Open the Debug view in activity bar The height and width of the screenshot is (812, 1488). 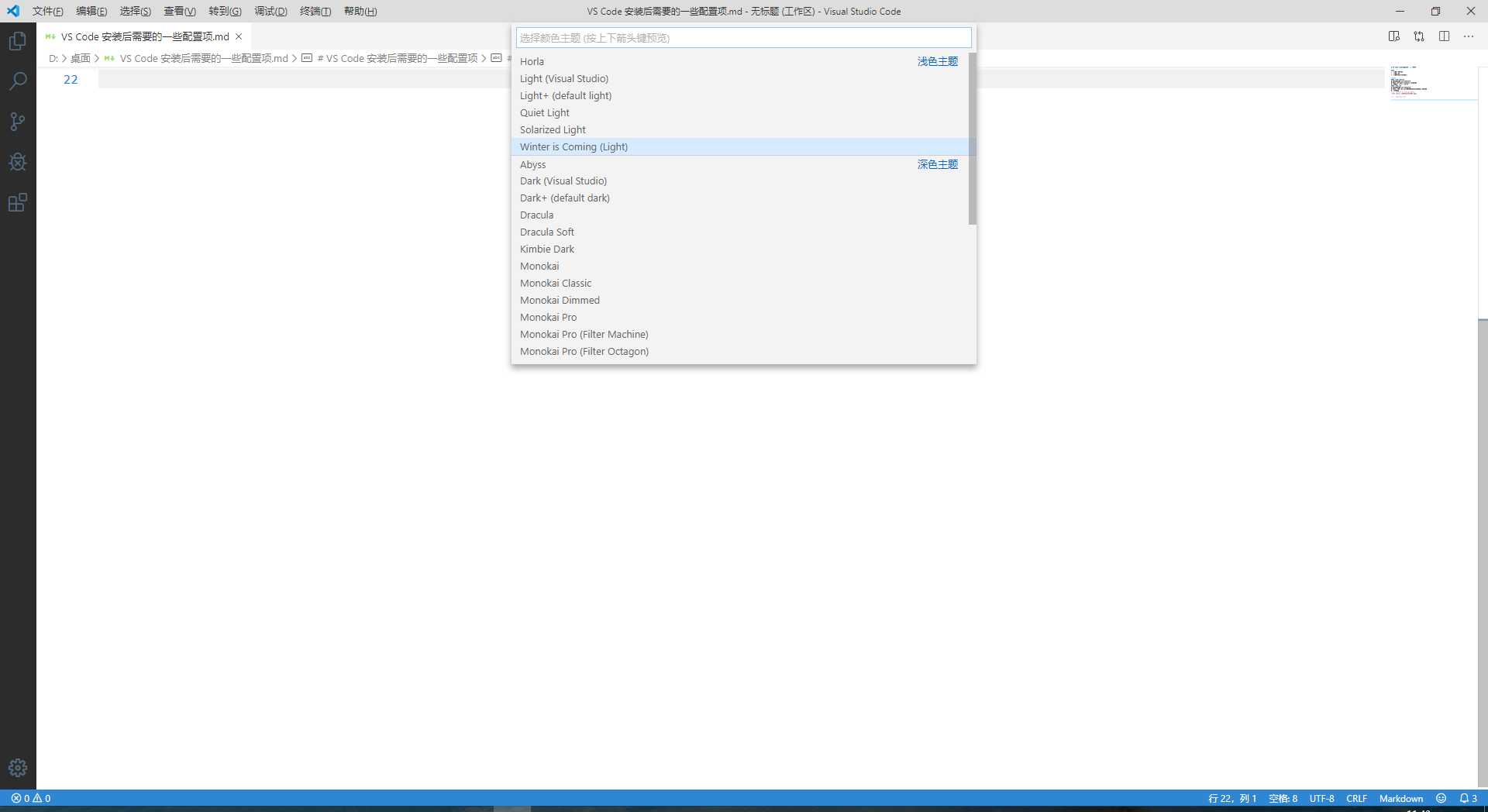(x=18, y=162)
